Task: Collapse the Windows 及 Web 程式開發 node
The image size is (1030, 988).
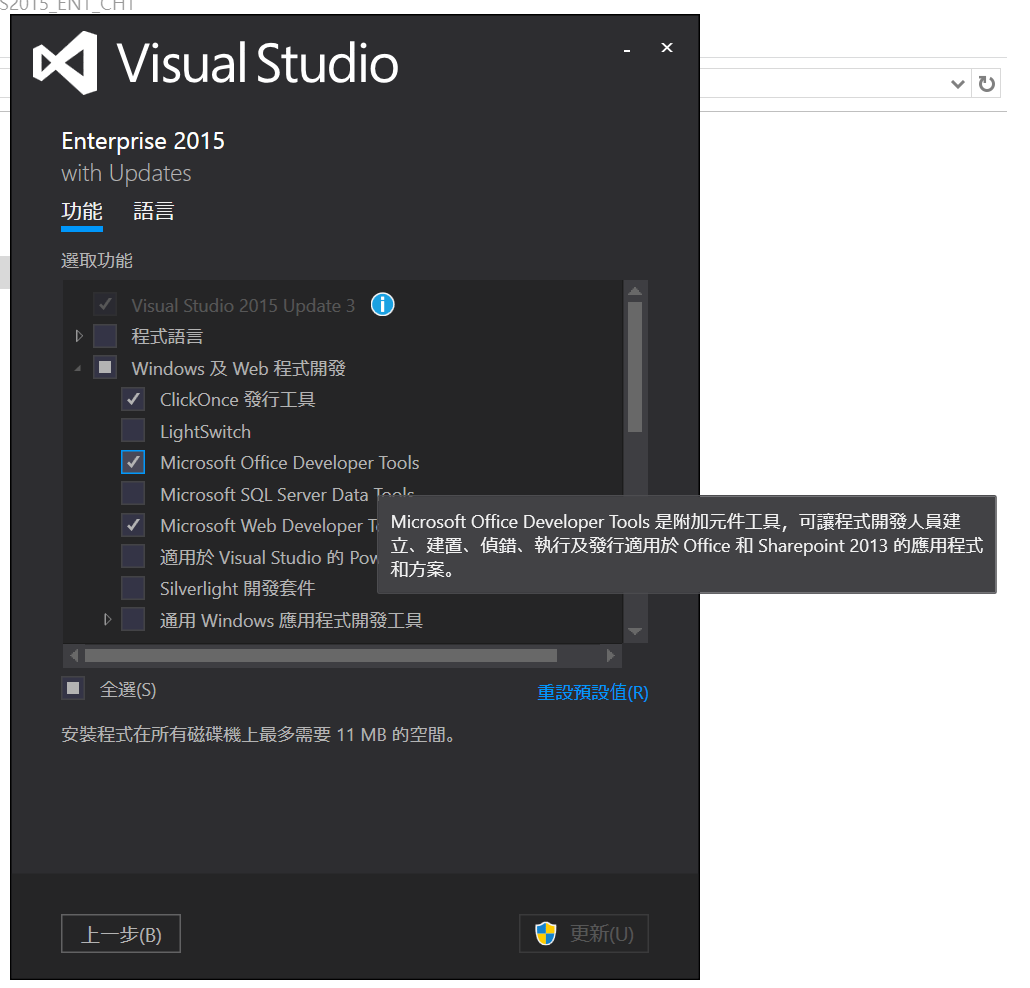Action: pos(79,367)
